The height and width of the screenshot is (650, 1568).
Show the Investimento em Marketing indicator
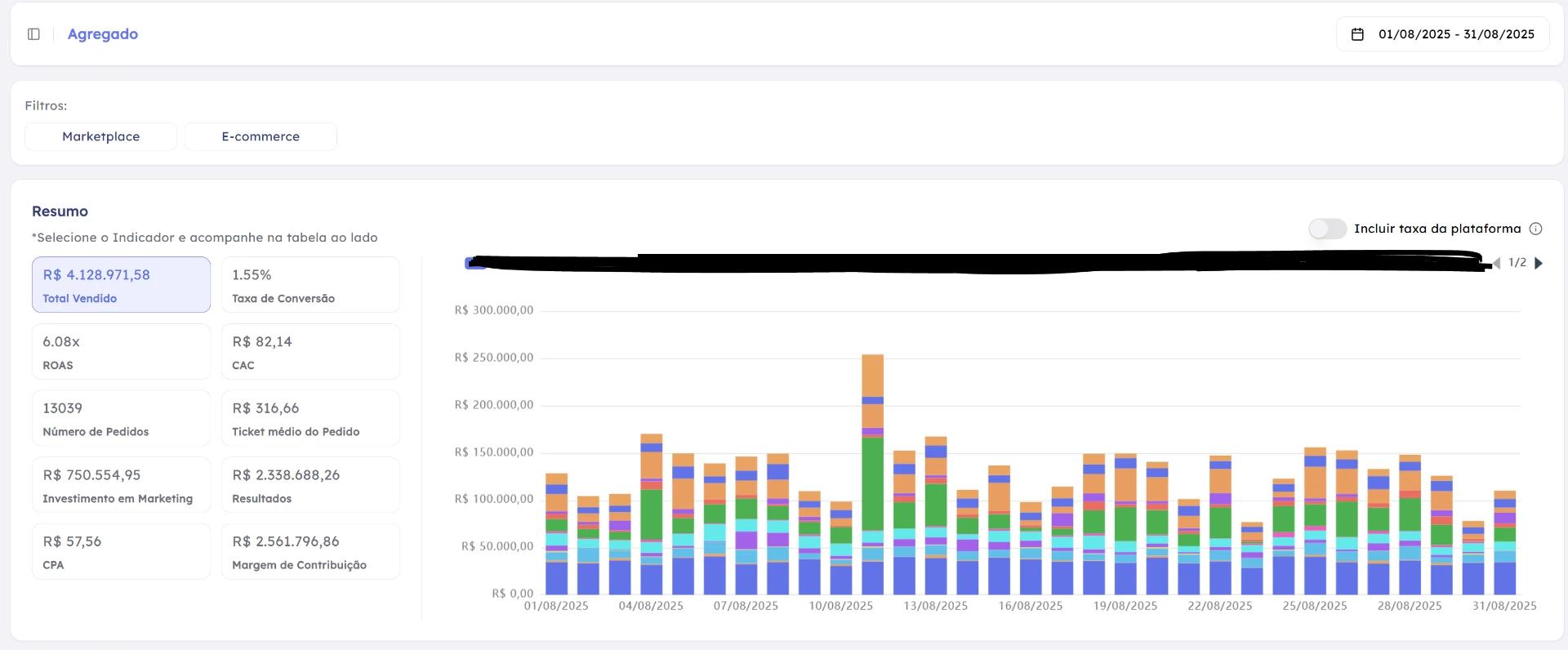(x=121, y=485)
